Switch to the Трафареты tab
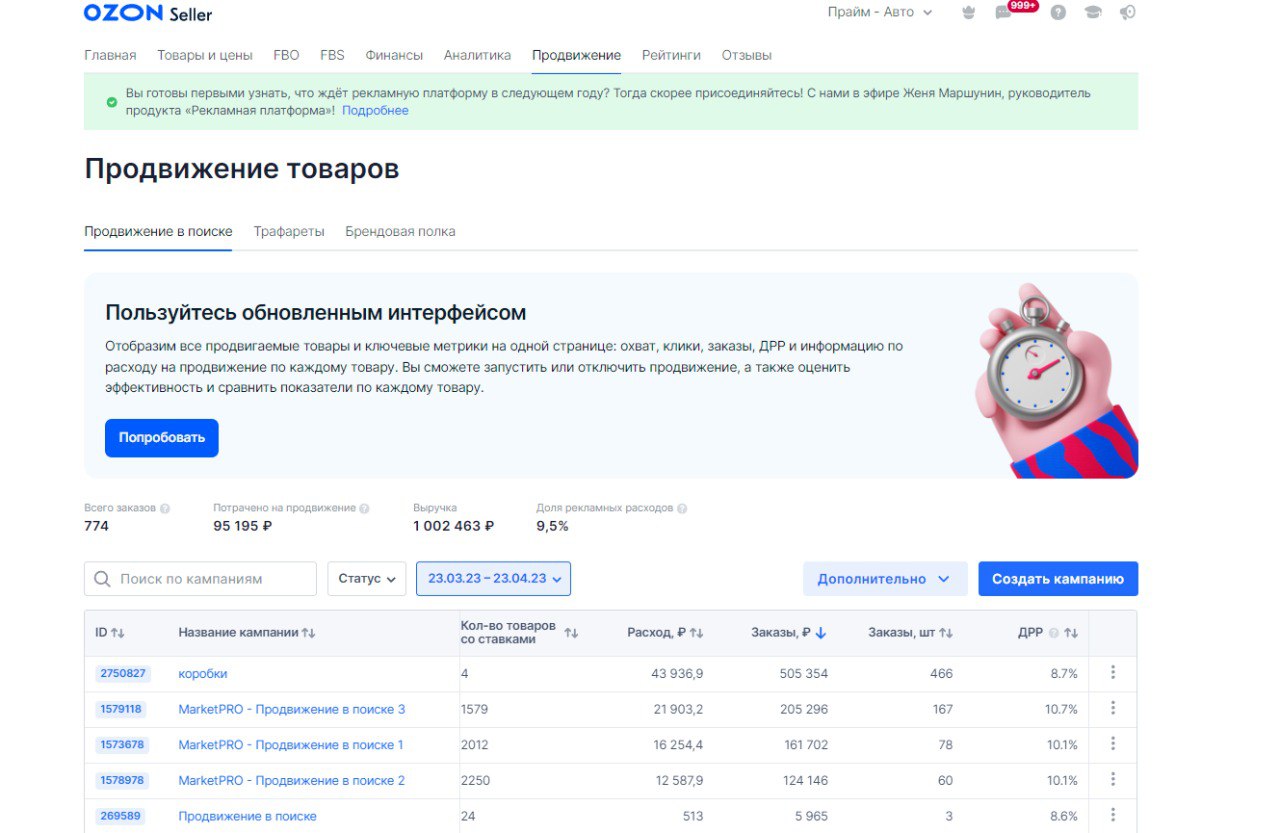The width and height of the screenshot is (1280, 833). [x=289, y=231]
